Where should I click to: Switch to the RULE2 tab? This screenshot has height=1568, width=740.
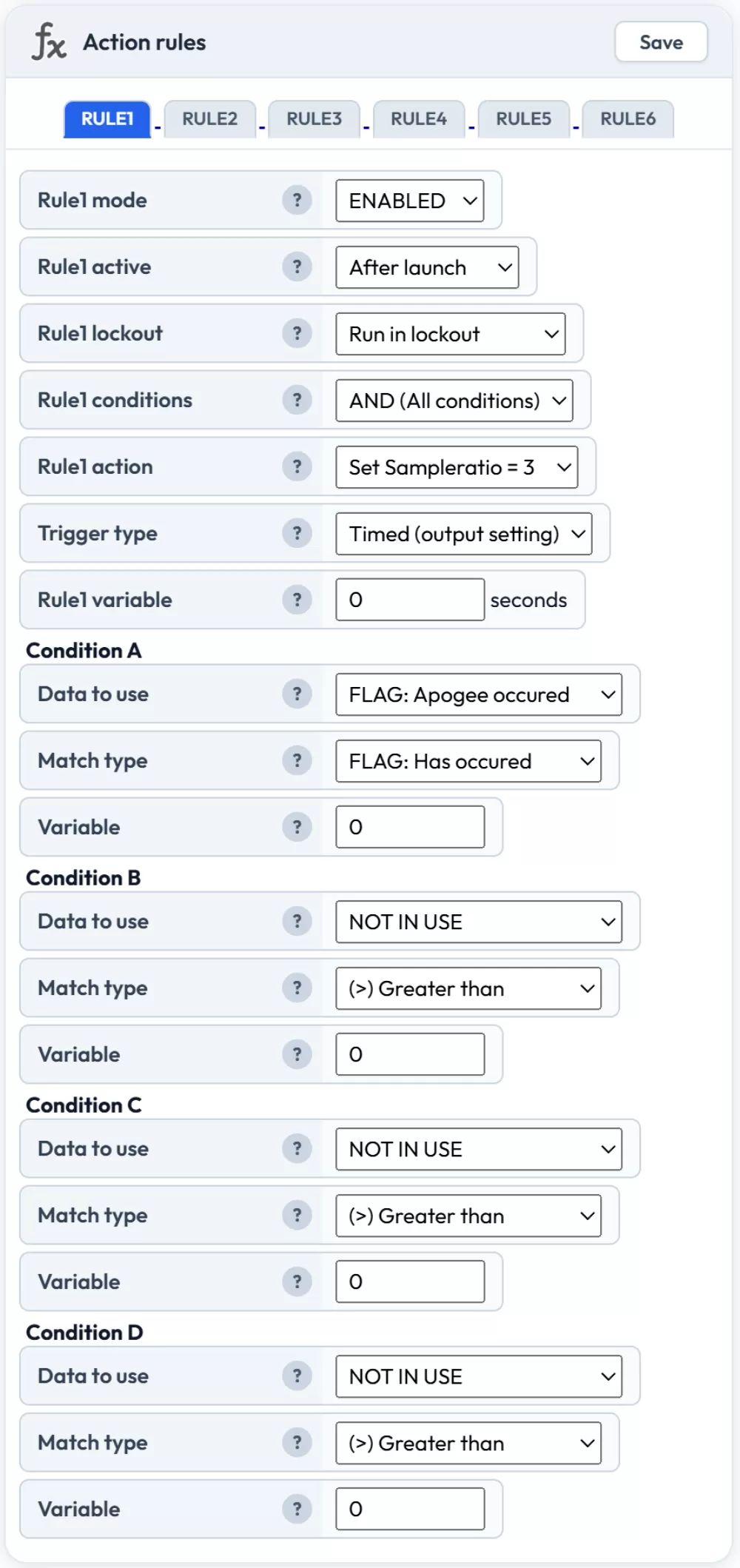click(209, 119)
